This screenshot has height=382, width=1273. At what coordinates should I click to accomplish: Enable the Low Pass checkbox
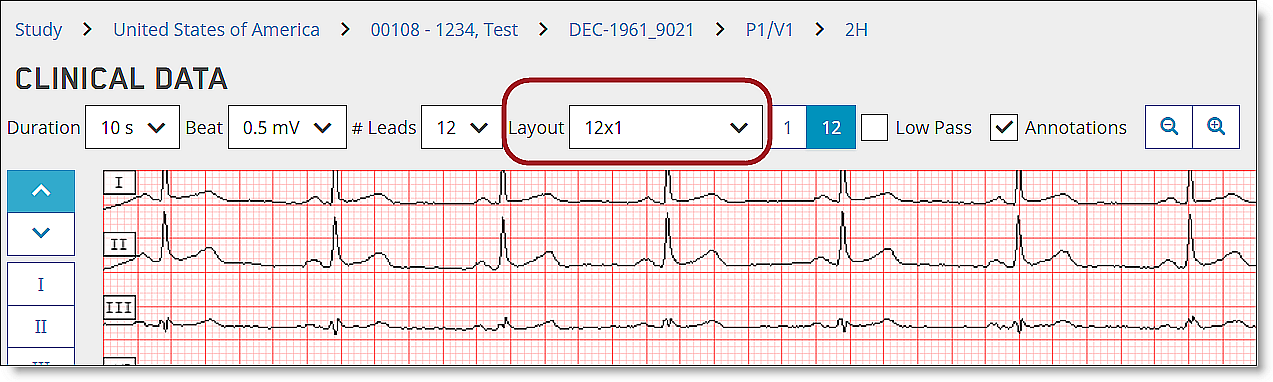click(875, 128)
